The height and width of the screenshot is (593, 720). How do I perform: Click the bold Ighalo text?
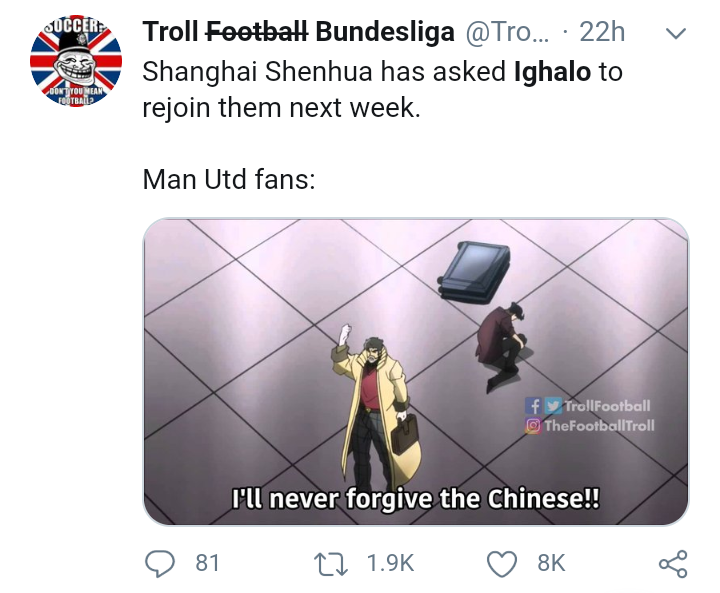tap(552, 72)
